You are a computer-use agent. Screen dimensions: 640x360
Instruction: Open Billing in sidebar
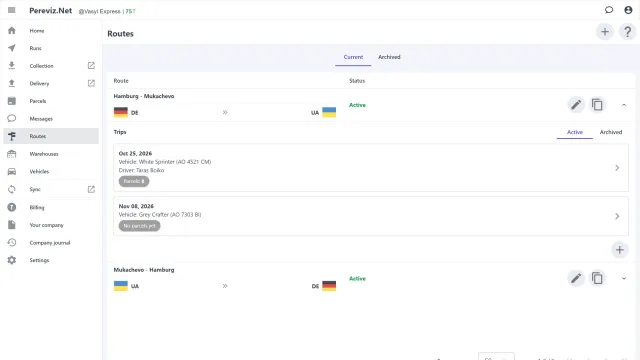(37, 207)
